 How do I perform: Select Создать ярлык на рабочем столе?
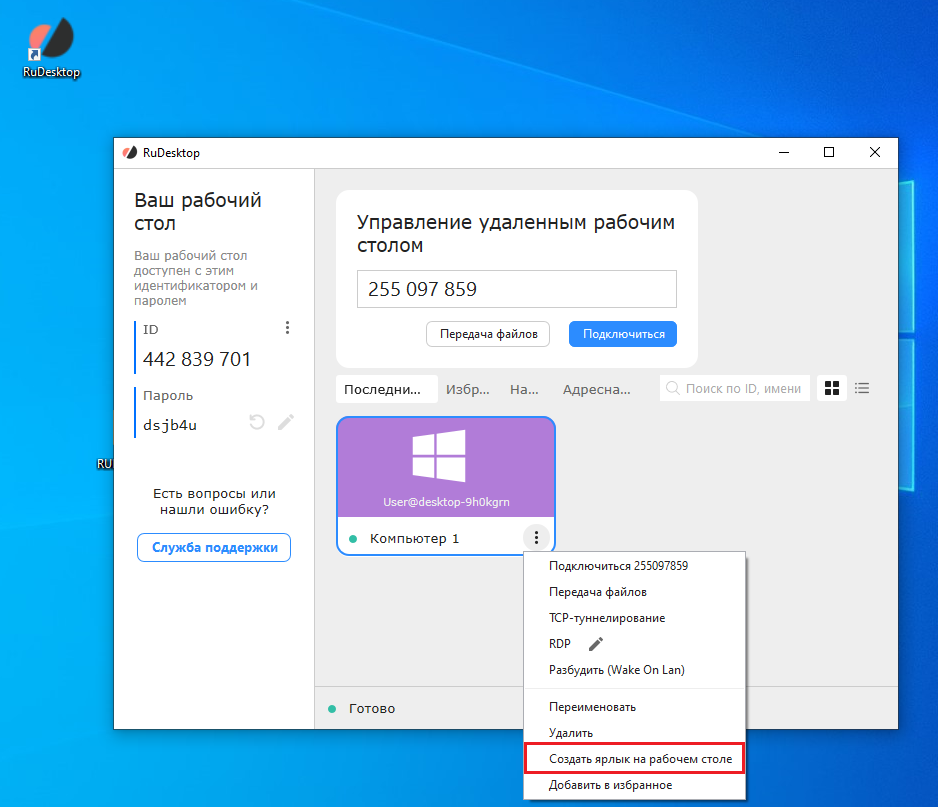coord(635,759)
